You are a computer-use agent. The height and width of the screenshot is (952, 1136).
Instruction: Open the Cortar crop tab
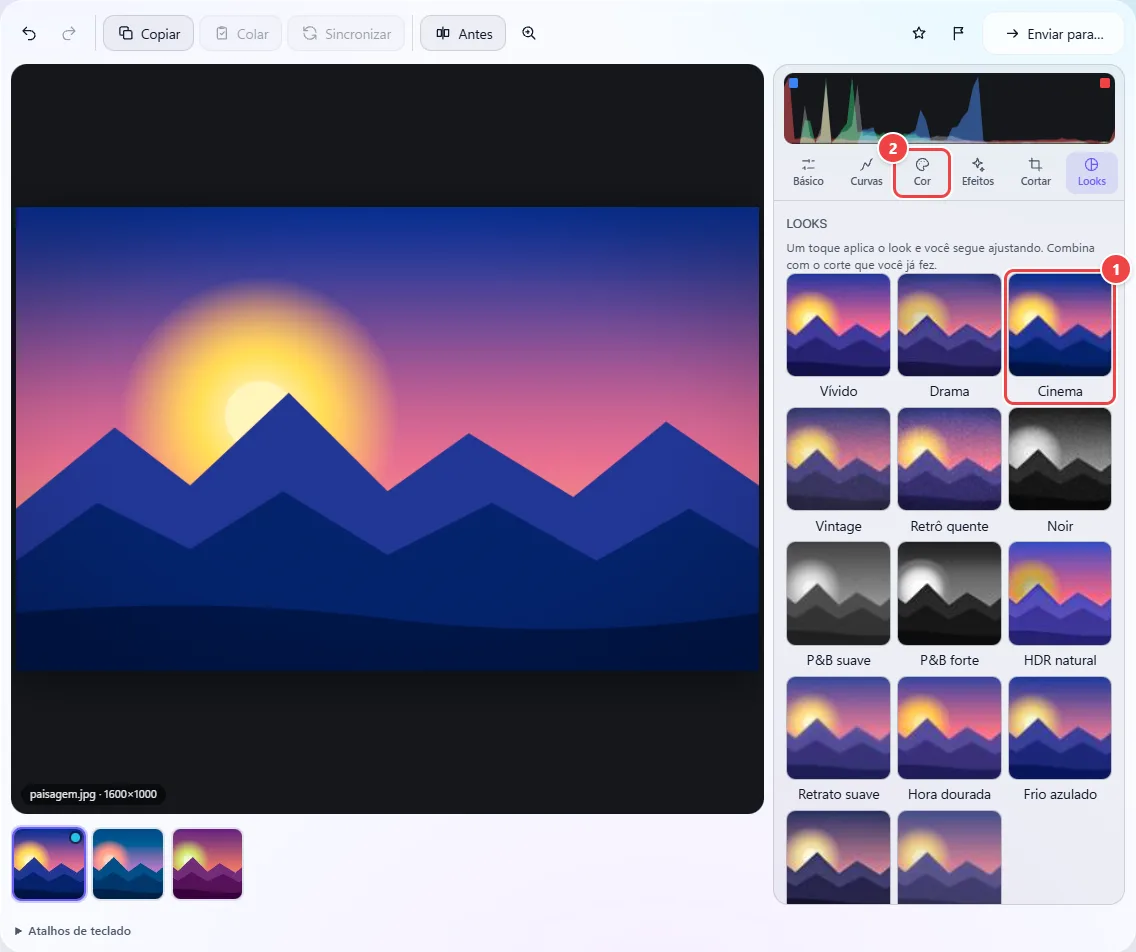click(x=1035, y=172)
